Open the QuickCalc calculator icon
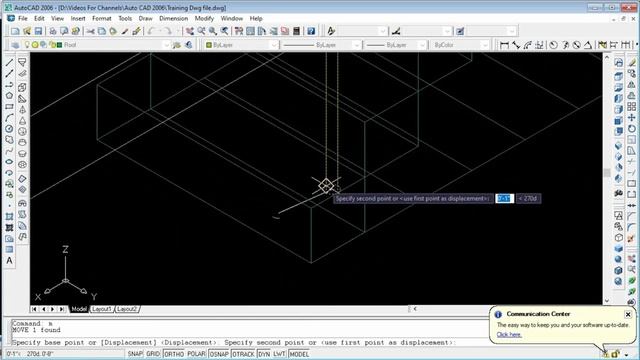 click(x=297, y=31)
